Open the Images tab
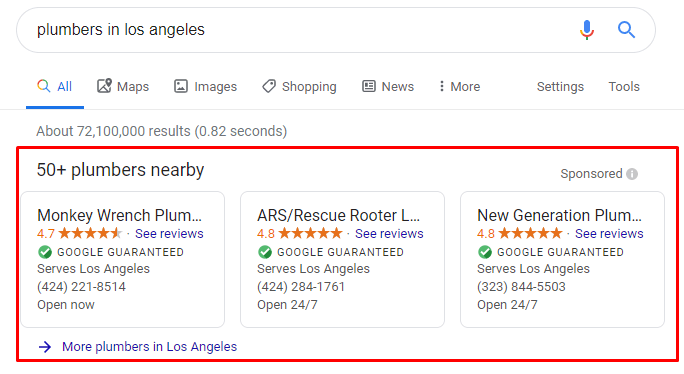Screen dimensions: 684x374 [205, 86]
